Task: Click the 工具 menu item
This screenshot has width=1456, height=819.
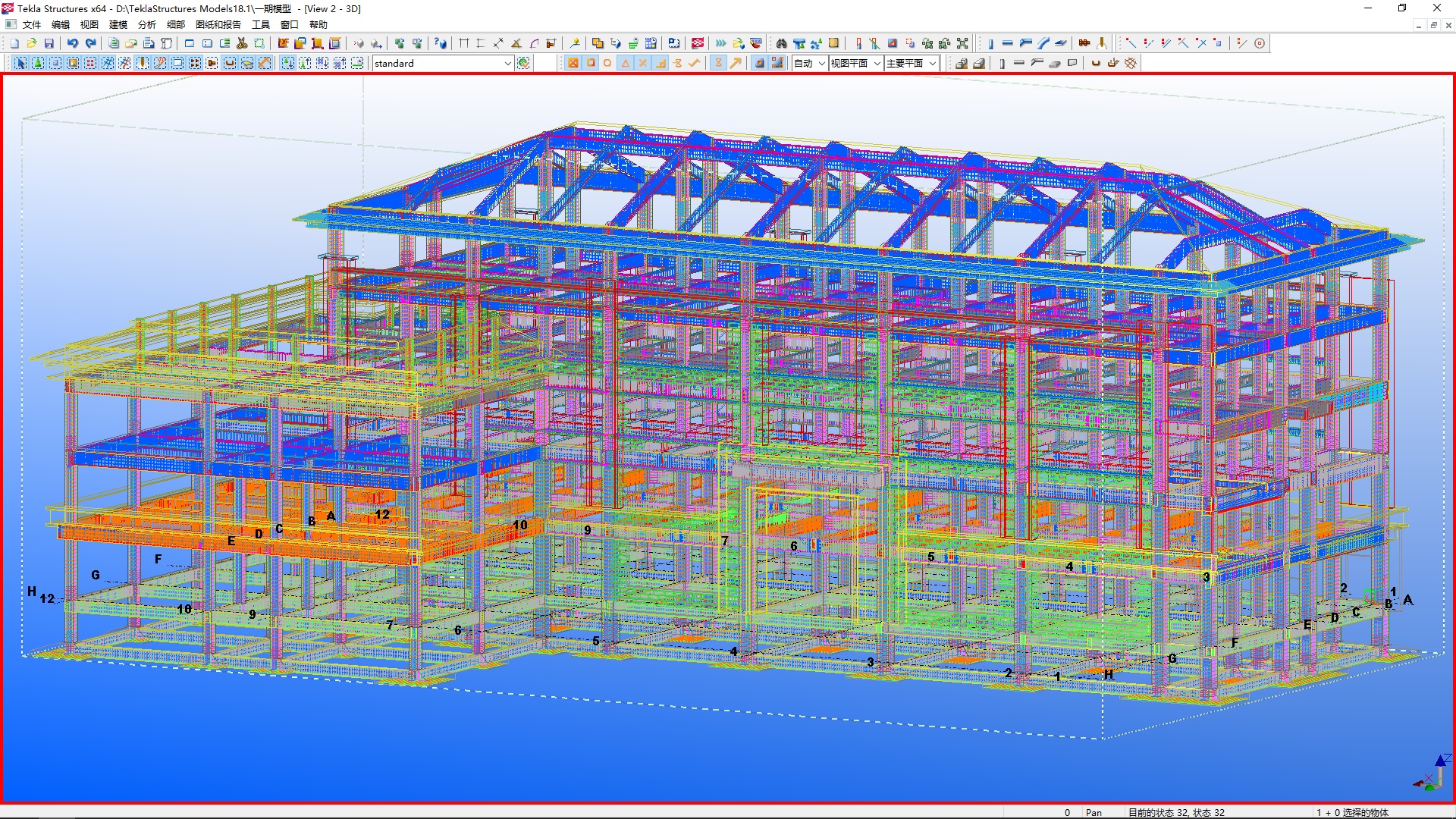Action: tap(260, 24)
